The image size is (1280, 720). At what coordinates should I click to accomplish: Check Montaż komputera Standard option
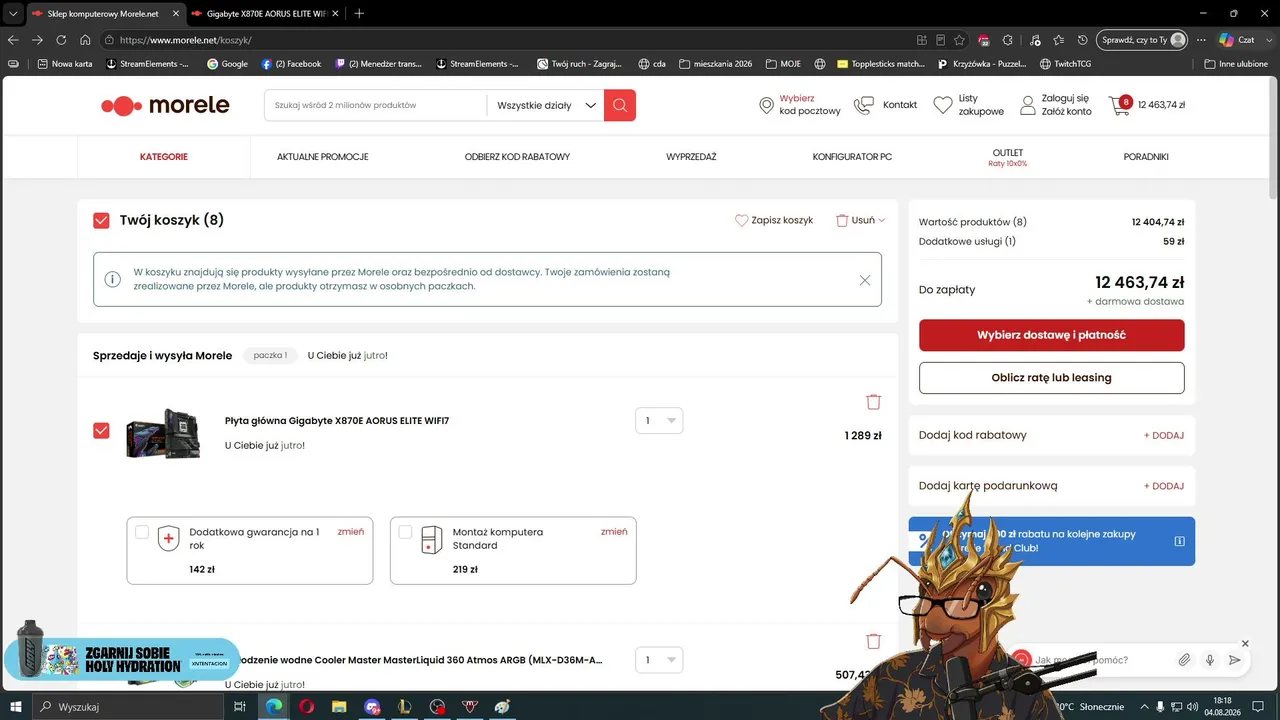point(405,532)
